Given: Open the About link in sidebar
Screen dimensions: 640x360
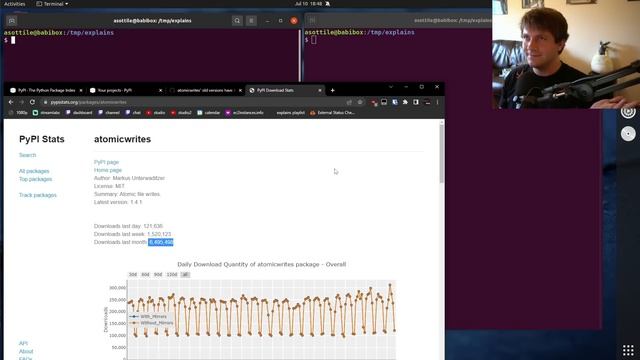Looking at the screenshot, I should pyautogui.click(x=26, y=351).
